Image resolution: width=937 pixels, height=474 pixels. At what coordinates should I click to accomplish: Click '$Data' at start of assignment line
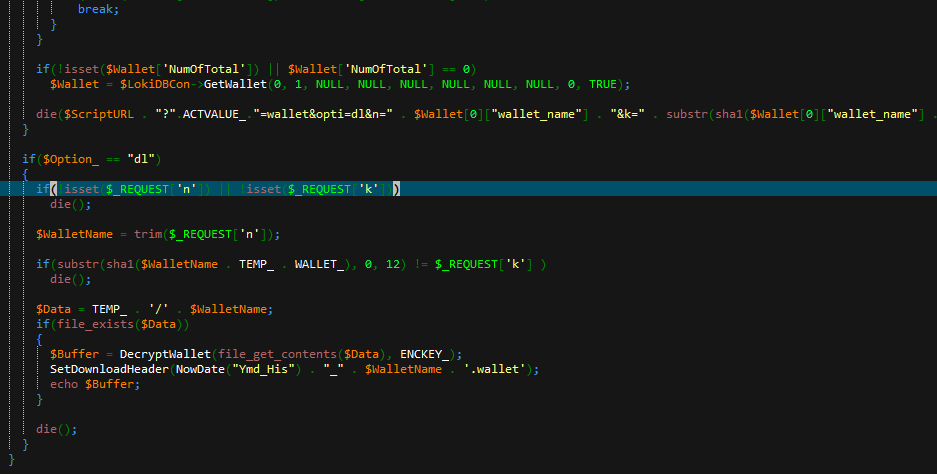[x=53, y=309]
